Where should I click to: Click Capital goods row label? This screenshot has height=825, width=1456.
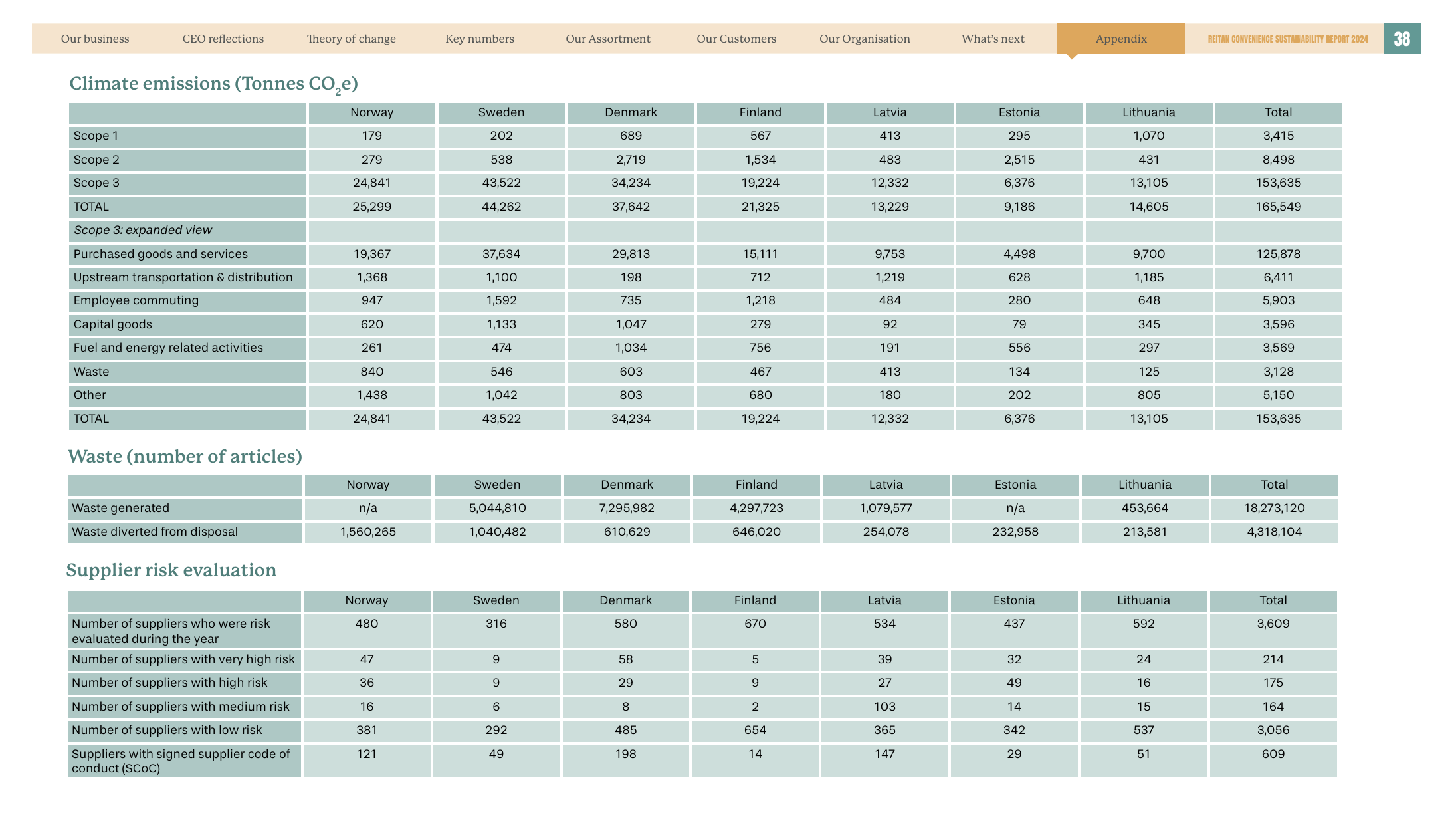click(187, 324)
